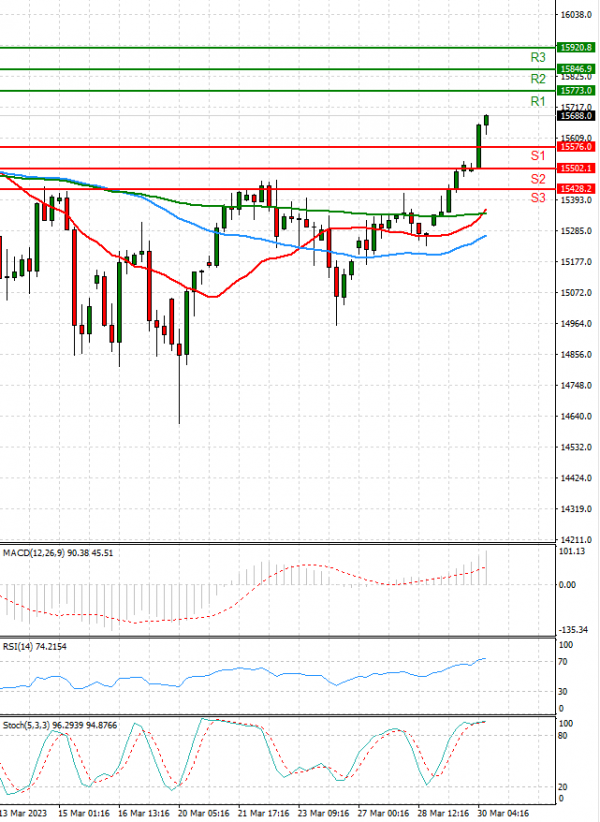
Task: Click the 14640.0 price axis value
Action: point(576,417)
